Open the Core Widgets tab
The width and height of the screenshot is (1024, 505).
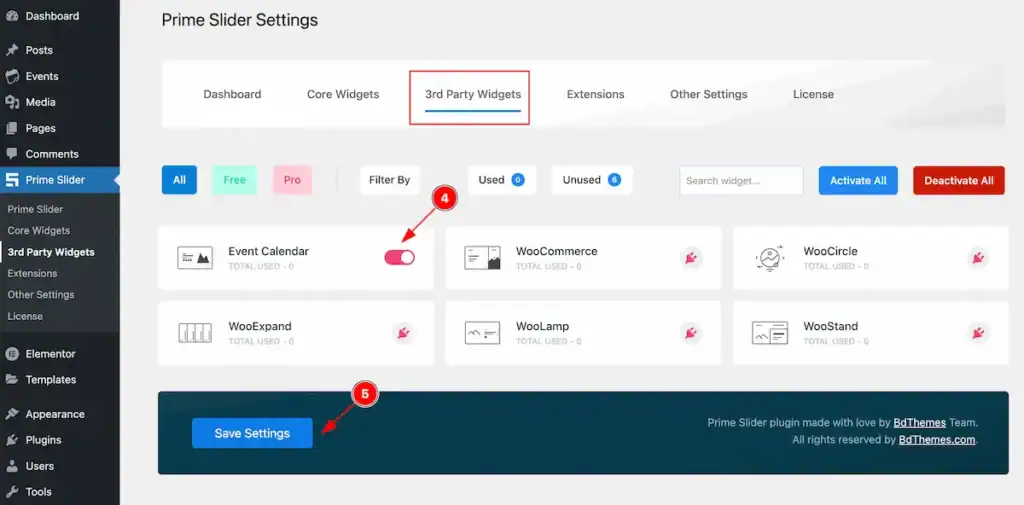(x=343, y=94)
